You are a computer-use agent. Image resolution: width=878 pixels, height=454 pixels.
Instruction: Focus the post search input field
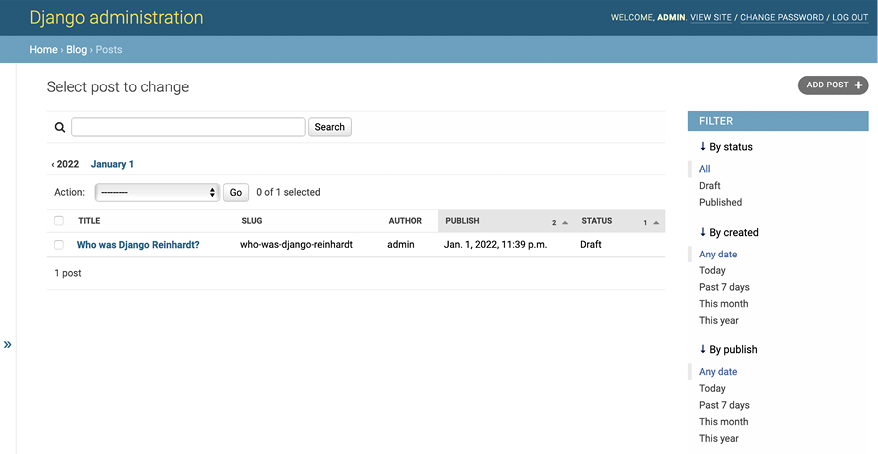click(x=188, y=127)
